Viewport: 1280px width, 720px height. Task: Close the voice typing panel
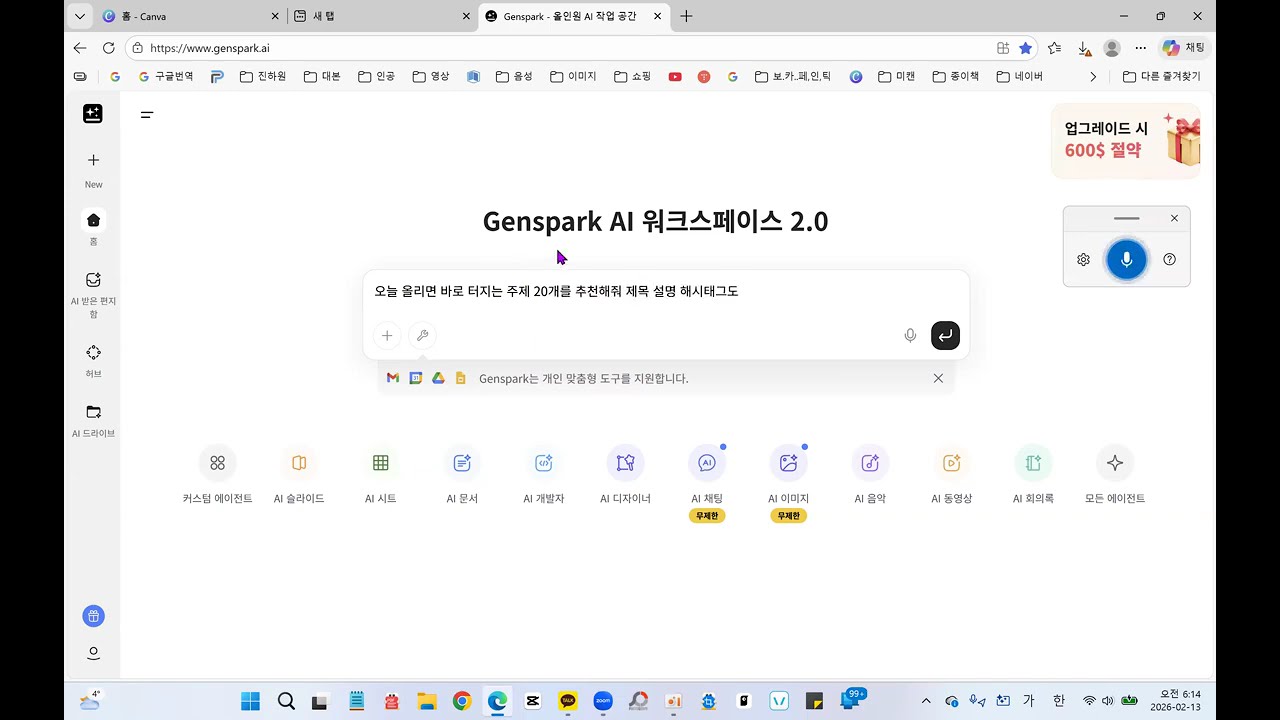[1174, 218]
